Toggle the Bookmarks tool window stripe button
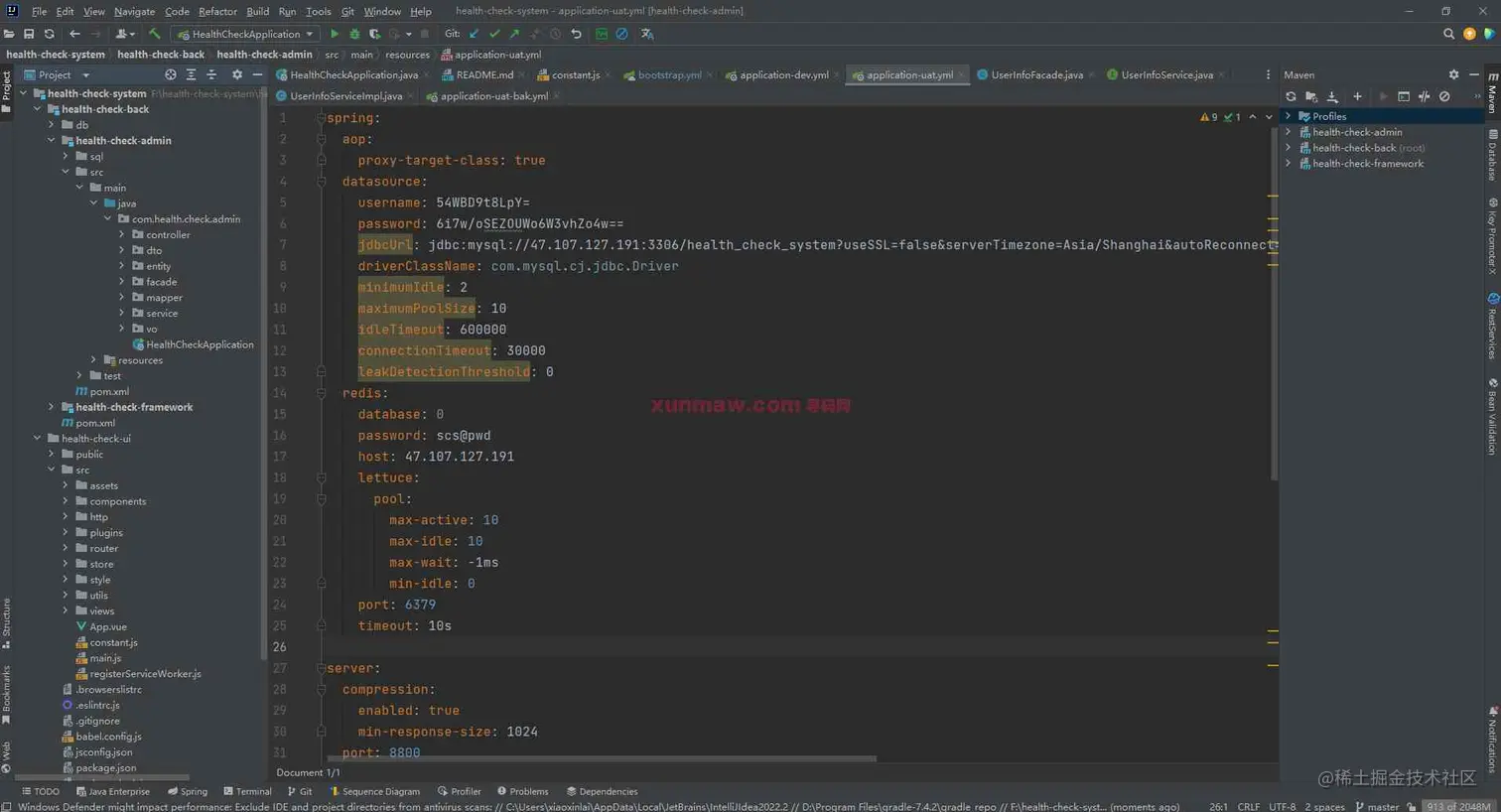Viewport: 1501px width, 812px height. (x=6, y=695)
